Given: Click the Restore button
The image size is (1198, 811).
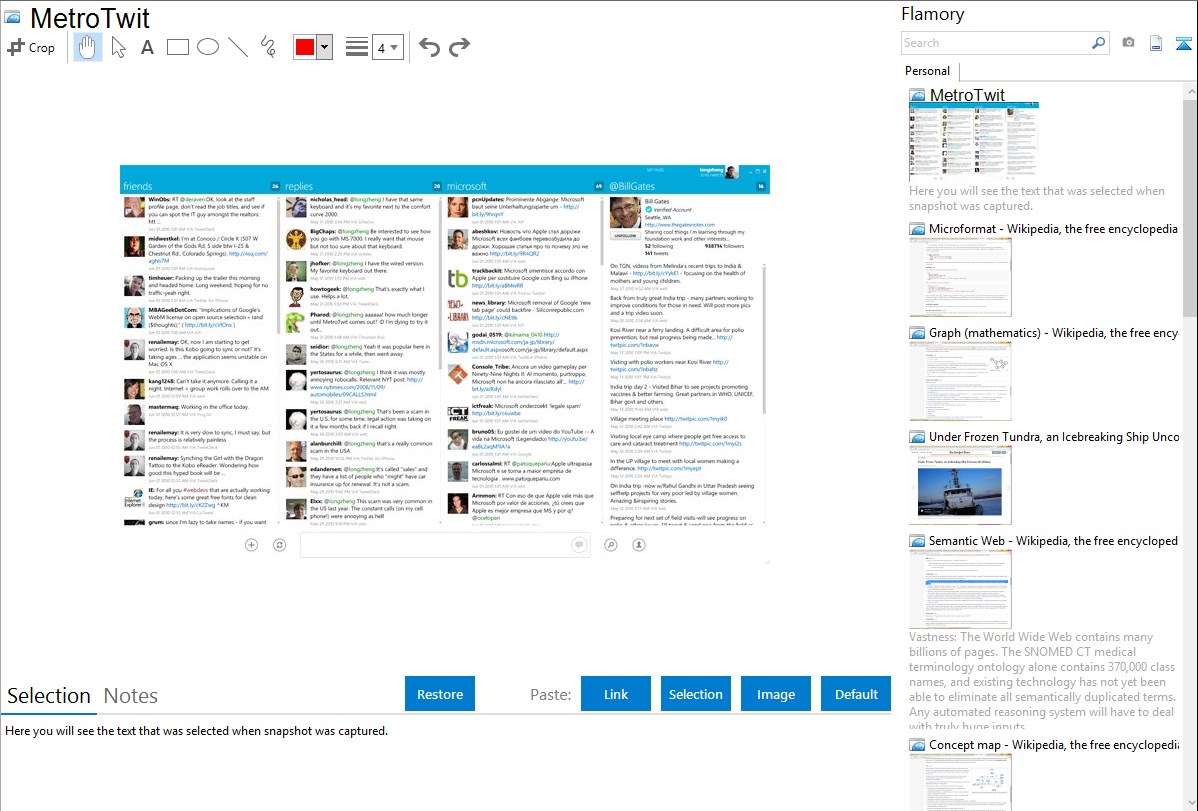Looking at the screenshot, I should tap(440, 694).
